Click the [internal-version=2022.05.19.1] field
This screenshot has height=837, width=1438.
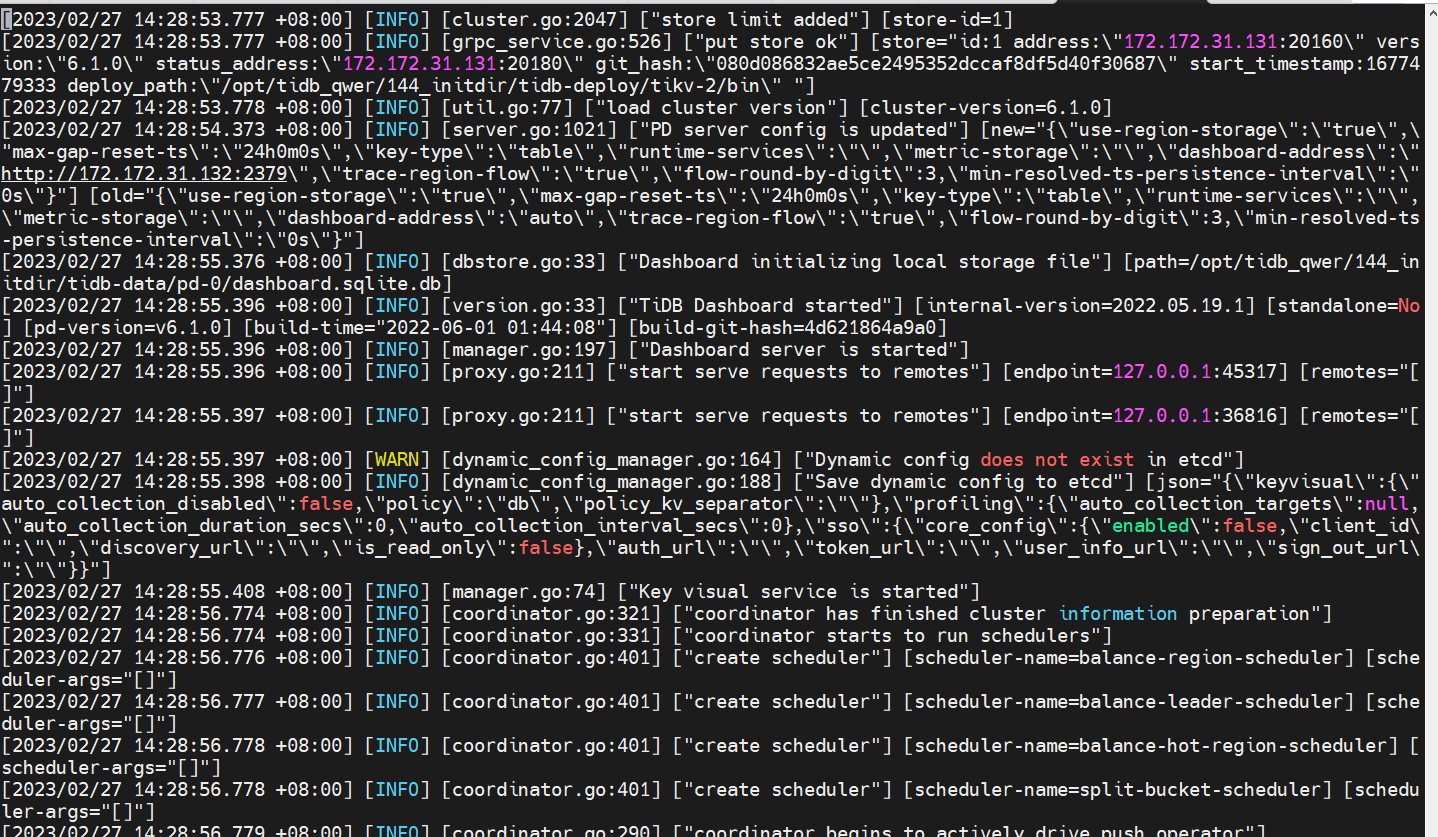point(1086,306)
